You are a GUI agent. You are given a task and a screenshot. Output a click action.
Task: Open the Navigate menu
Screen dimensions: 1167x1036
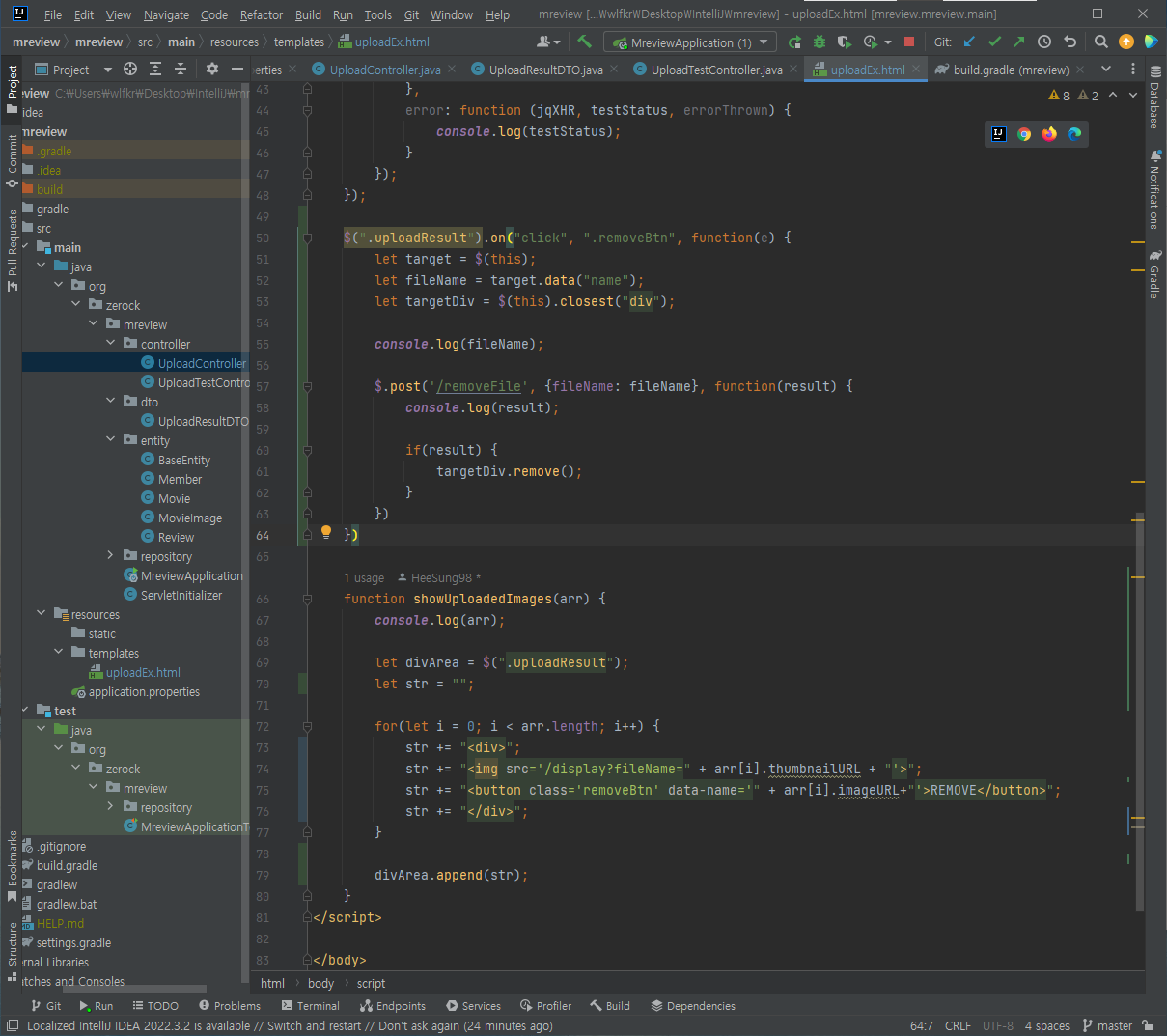pos(166,14)
